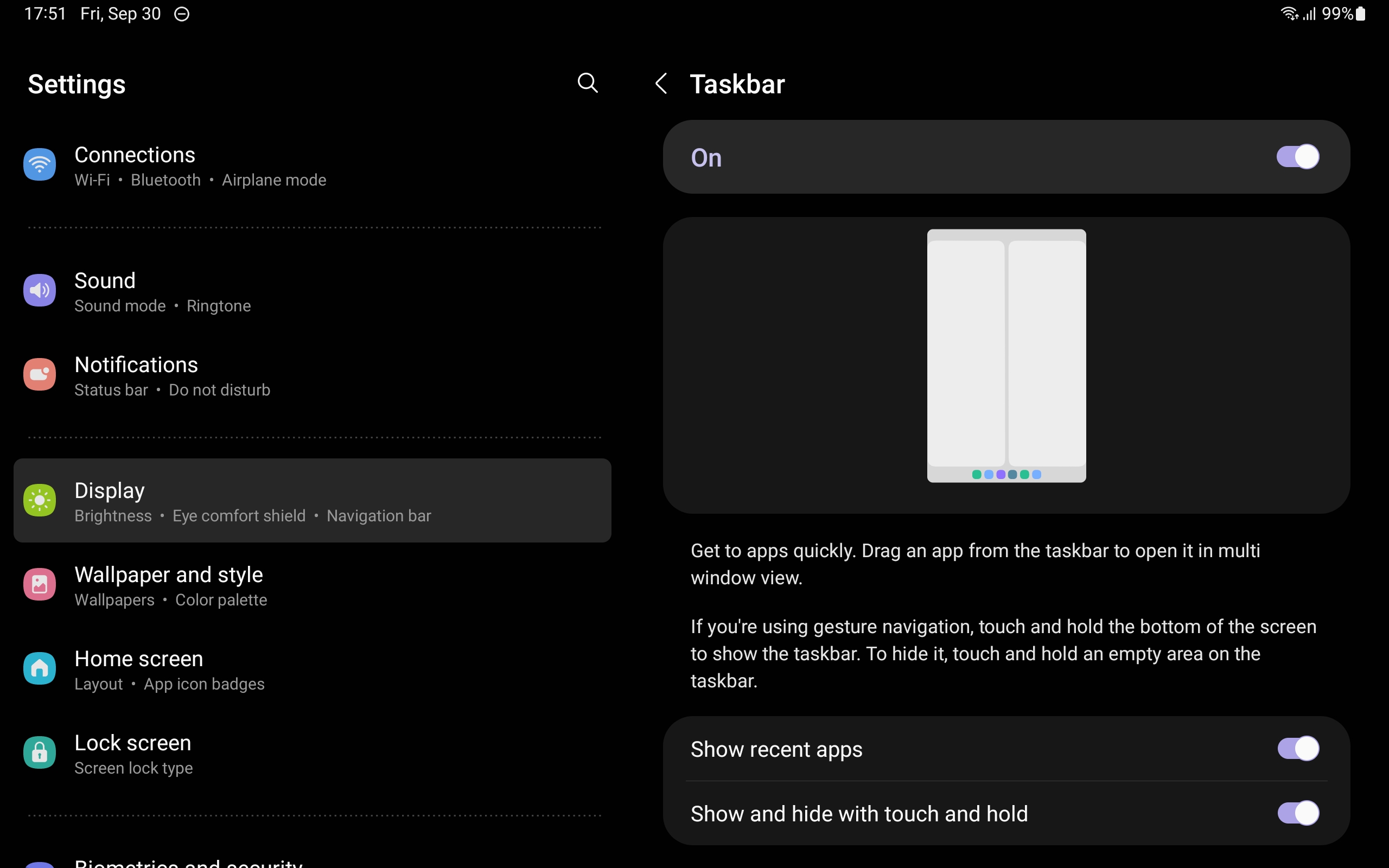Toggle Show recent apps switch
Image resolution: width=1389 pixels, height=868 pixels.
(x=1297, y=749)
